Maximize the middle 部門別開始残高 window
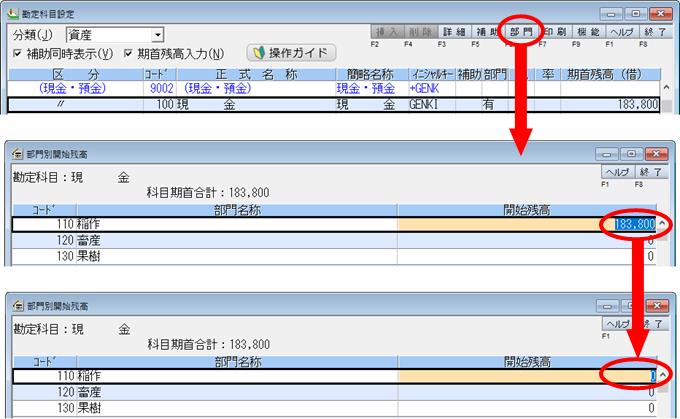The width and height of the screenshot is (680, 419). point(631,154)
